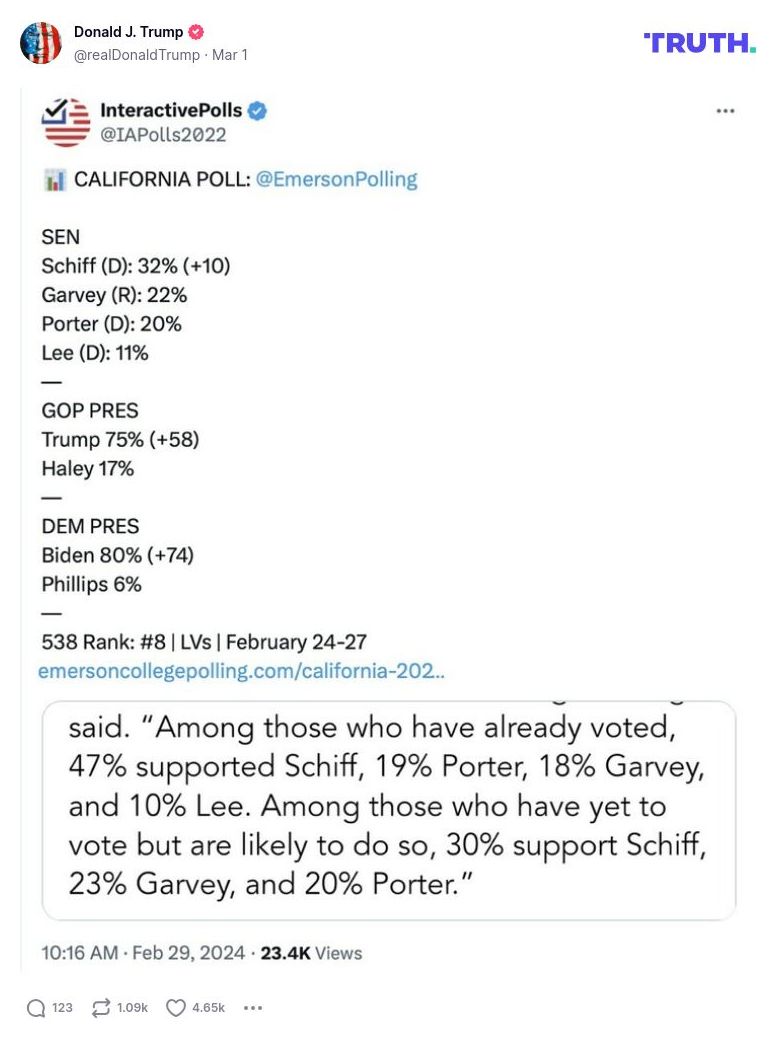This screenshot has width=777, height=1039.
Task: Click the 10:16 AM Feb 29, 2024 timestamp
Action: pyautogui.click(x=143, y=953)
